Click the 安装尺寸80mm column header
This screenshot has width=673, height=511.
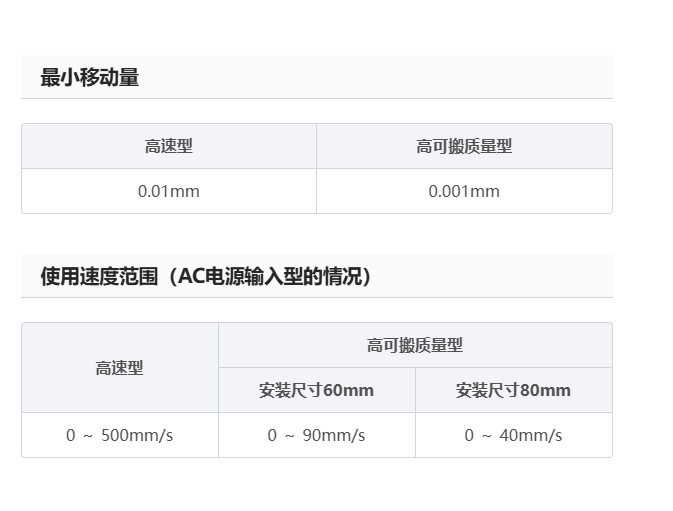pos(513,390)
